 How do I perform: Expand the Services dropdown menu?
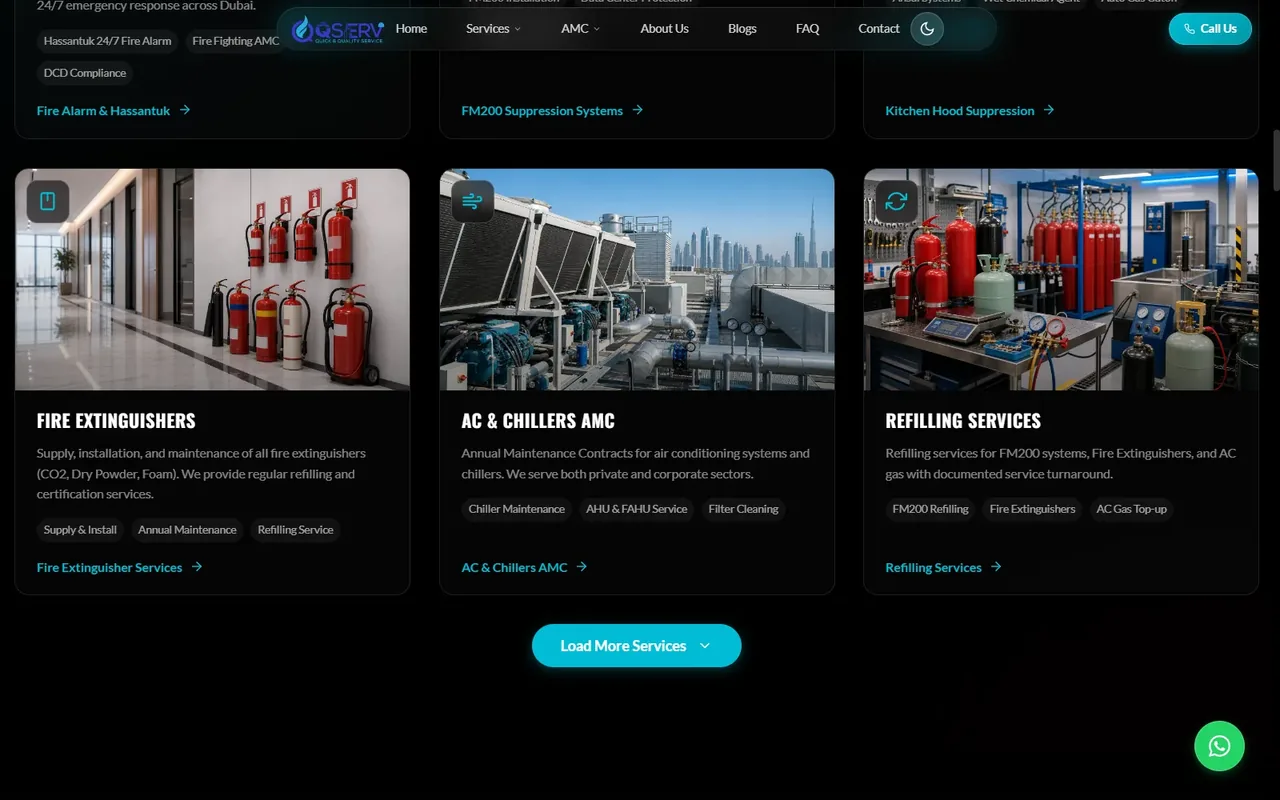tap(493, 29)
